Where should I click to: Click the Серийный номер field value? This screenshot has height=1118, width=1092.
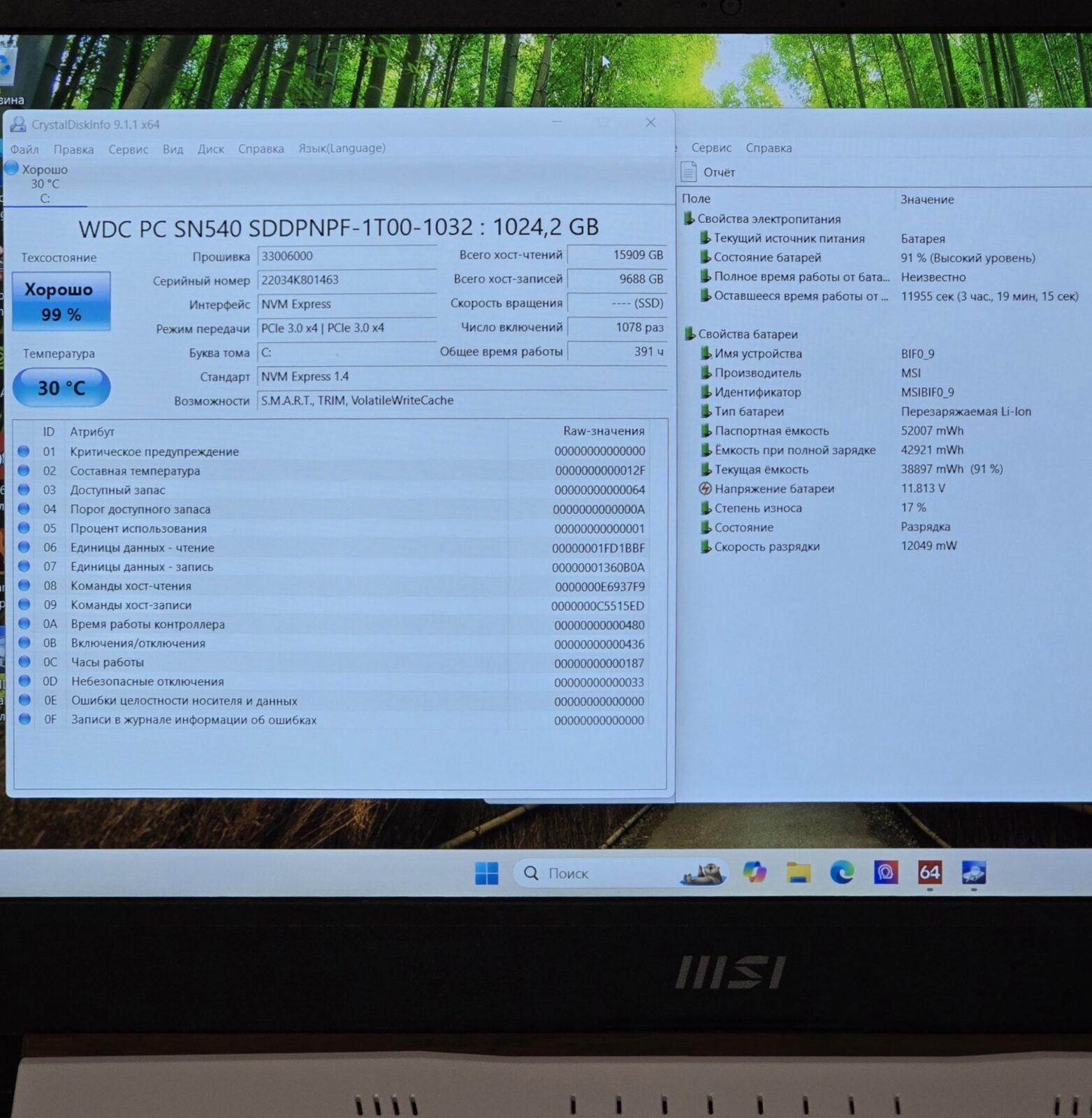[347, 280]
